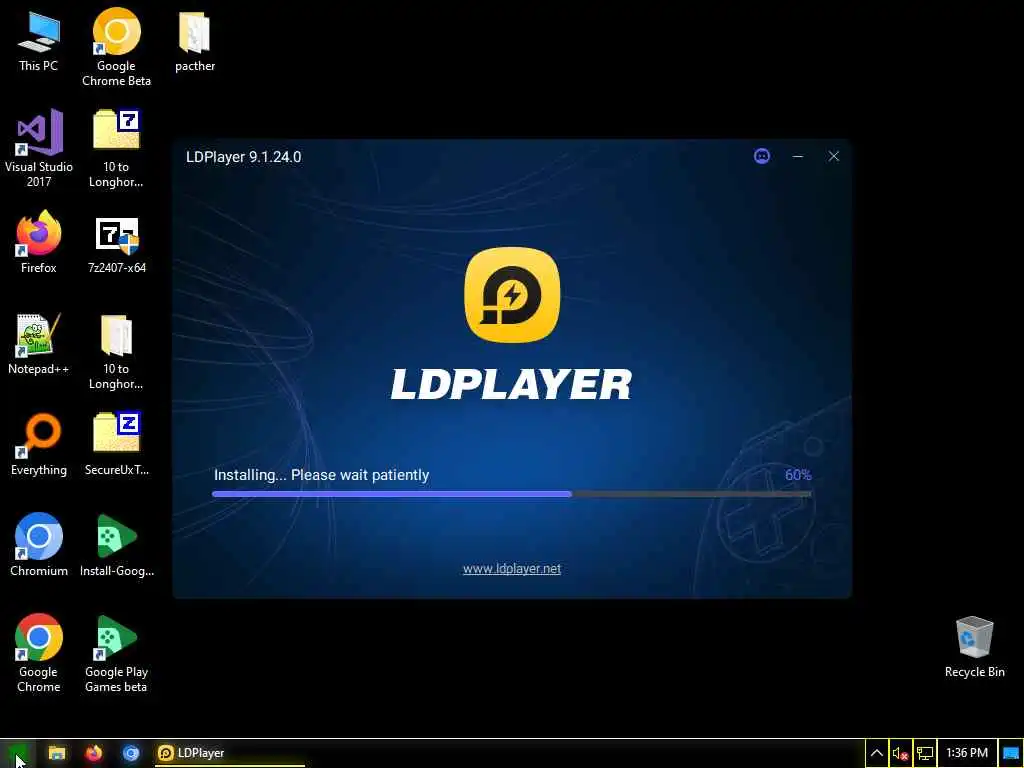
Task: Launch Firefox from the taskbar
Action: (94, 754)
